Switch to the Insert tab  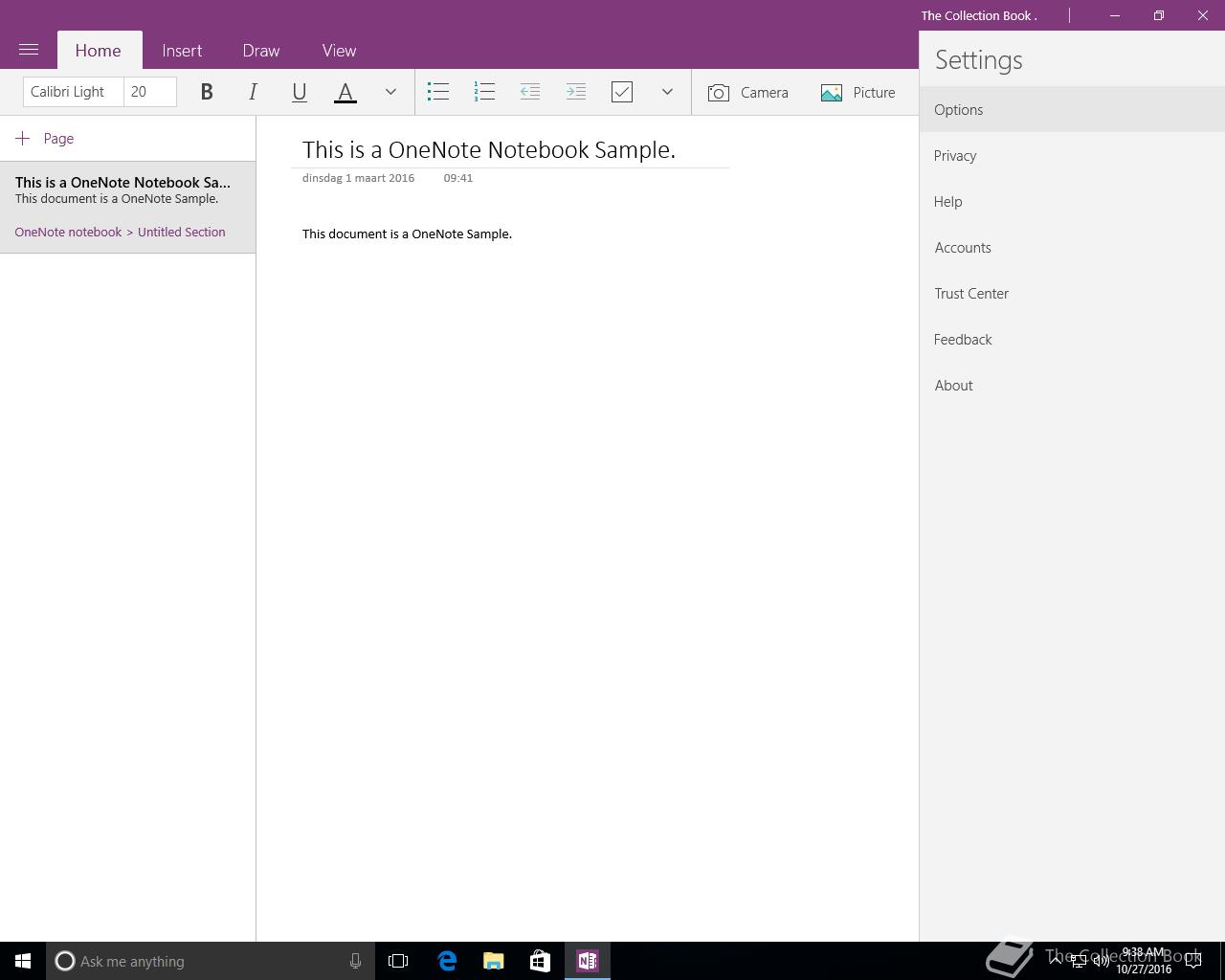coord(182,51)
